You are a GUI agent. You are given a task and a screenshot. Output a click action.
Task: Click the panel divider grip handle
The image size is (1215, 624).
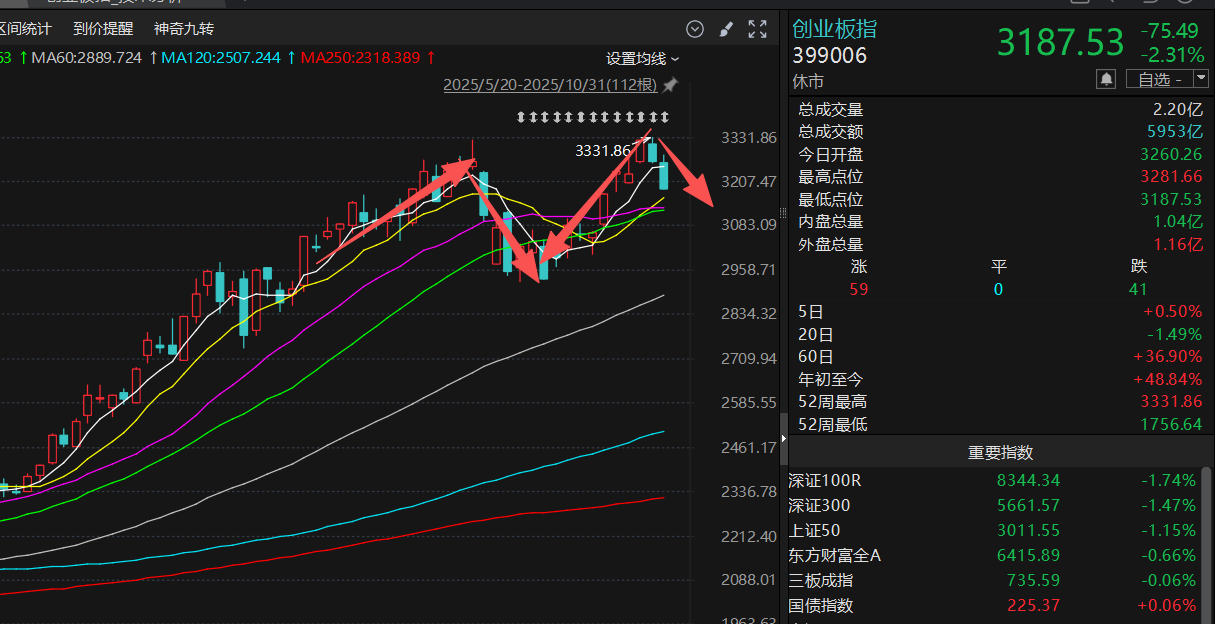pyautogui.click(x=783, y=212)
